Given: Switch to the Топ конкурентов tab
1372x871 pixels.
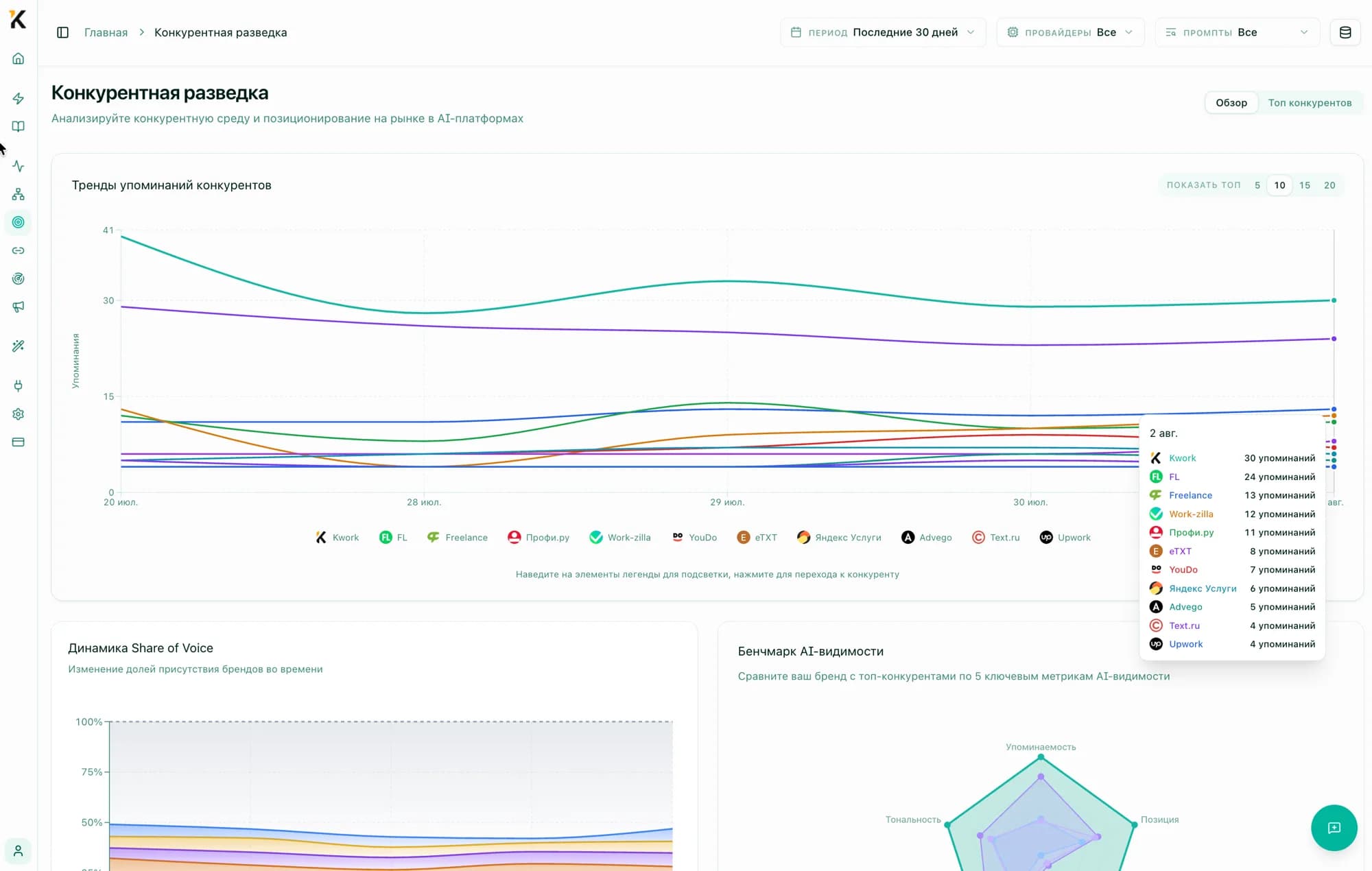Looking at the screenshot, I should (x=1310, y=103).
